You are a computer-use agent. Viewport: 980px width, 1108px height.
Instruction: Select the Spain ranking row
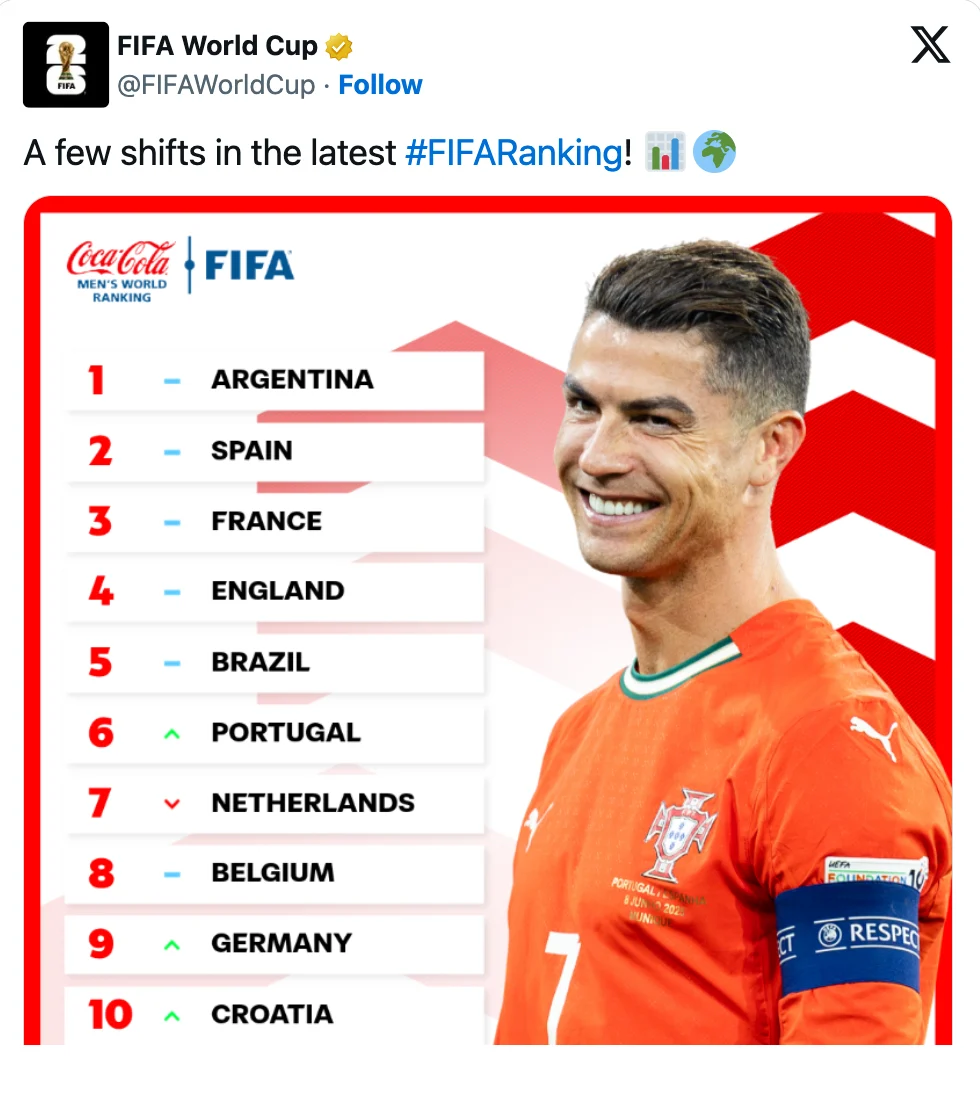[274, 451]
